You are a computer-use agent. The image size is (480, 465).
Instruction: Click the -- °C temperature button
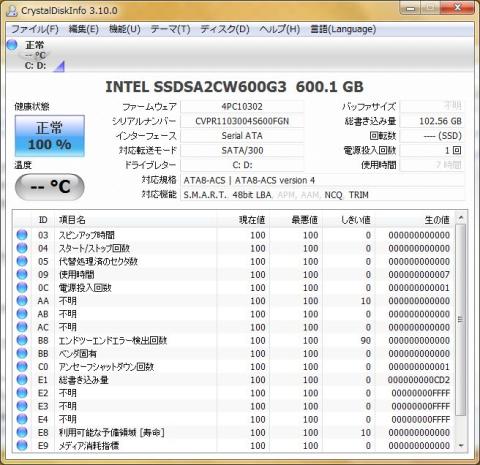click(50, 187)
